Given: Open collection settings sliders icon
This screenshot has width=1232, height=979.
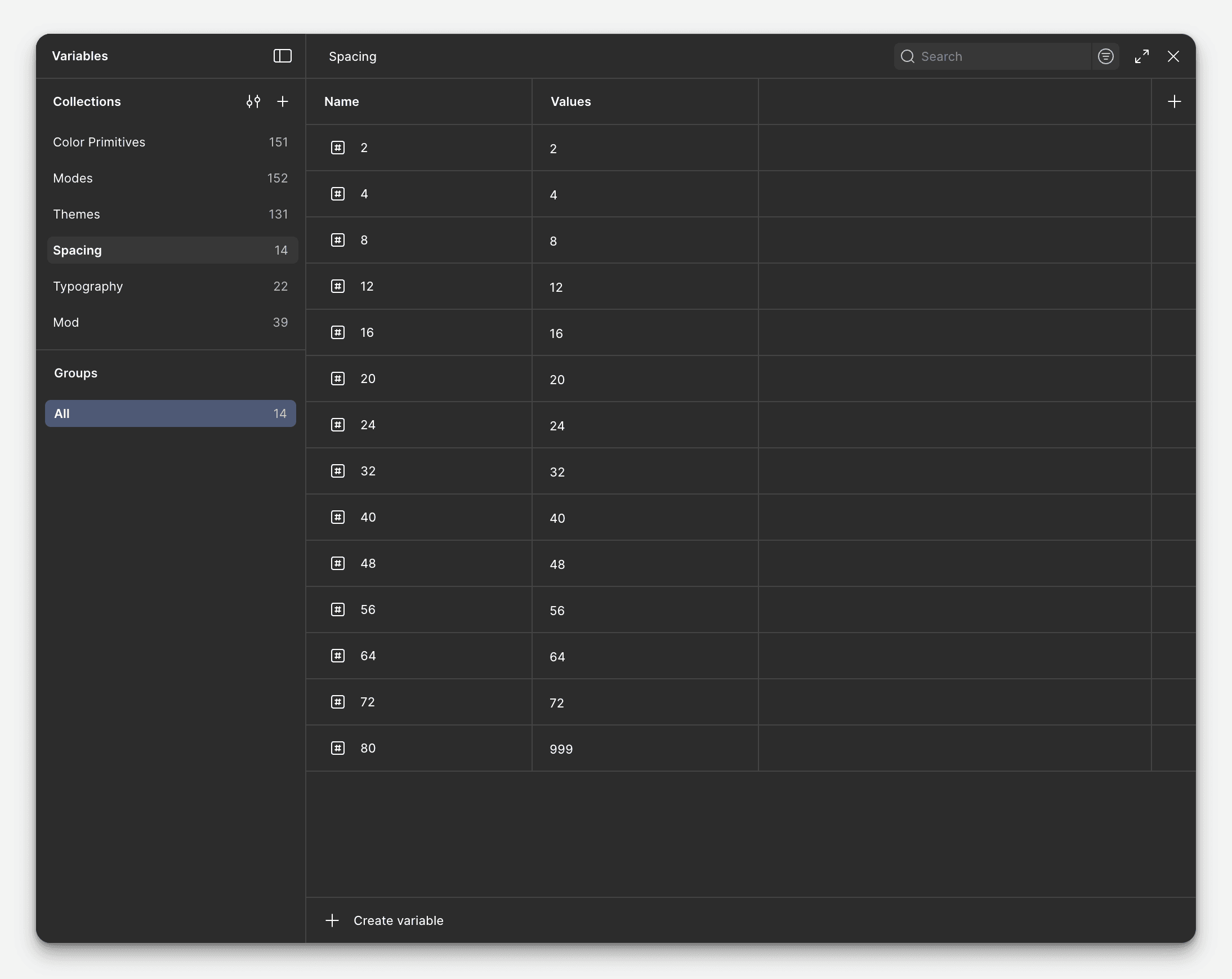Looking at the screenshot, I should (253, 102).
